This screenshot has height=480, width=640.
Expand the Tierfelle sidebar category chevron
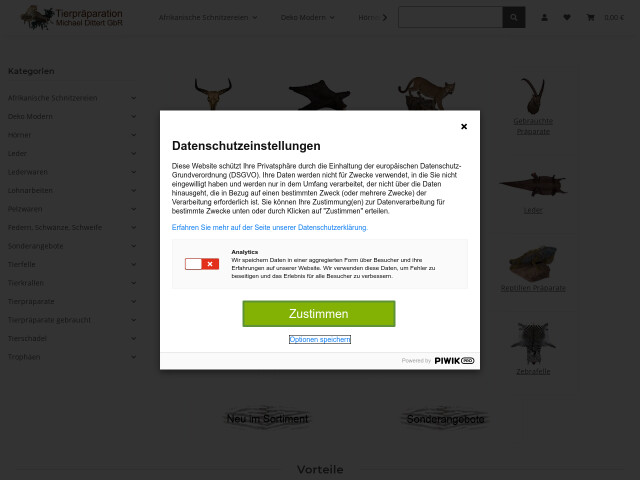(x=133, y=264)
